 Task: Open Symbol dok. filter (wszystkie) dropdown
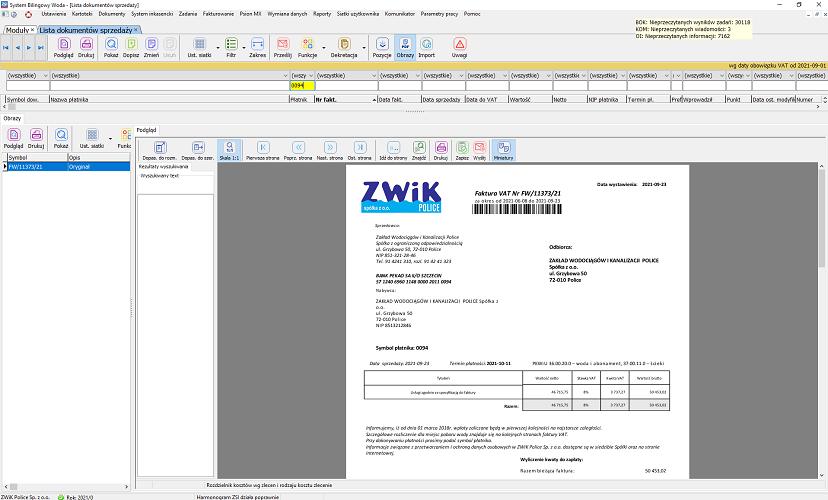coord(45,76)
